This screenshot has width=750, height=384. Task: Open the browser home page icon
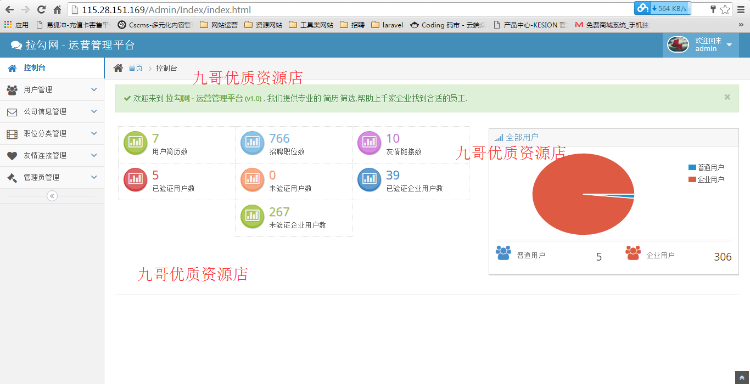[x=57, y=10]
